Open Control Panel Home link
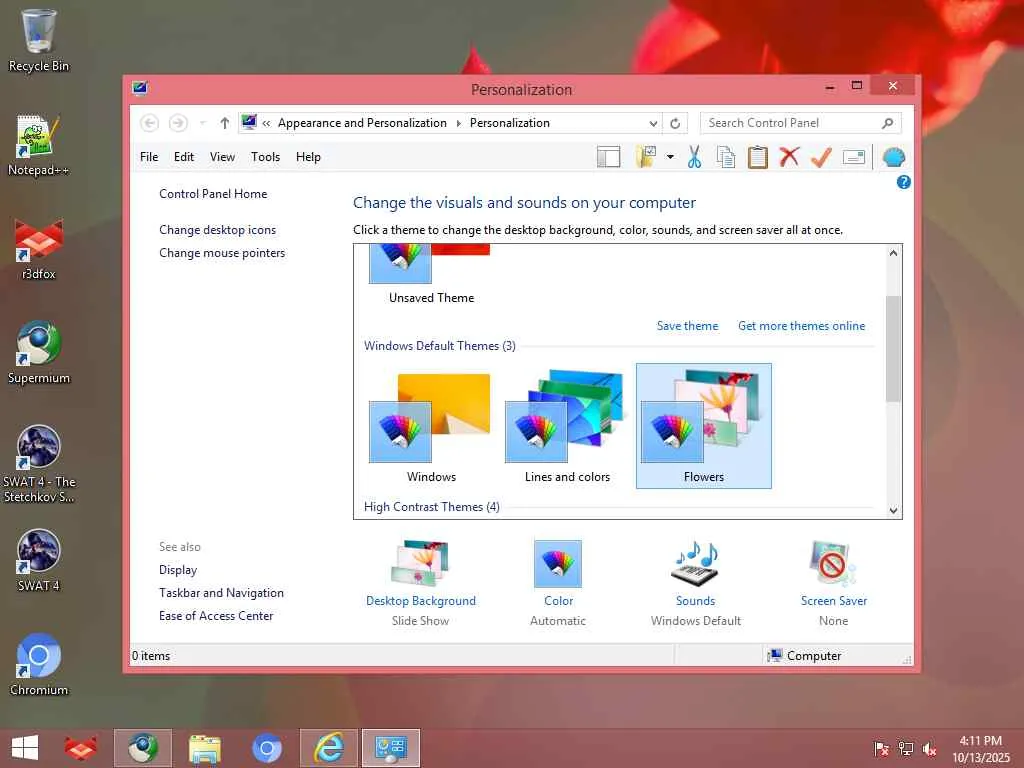1024x768 pixels. (213, 194)
